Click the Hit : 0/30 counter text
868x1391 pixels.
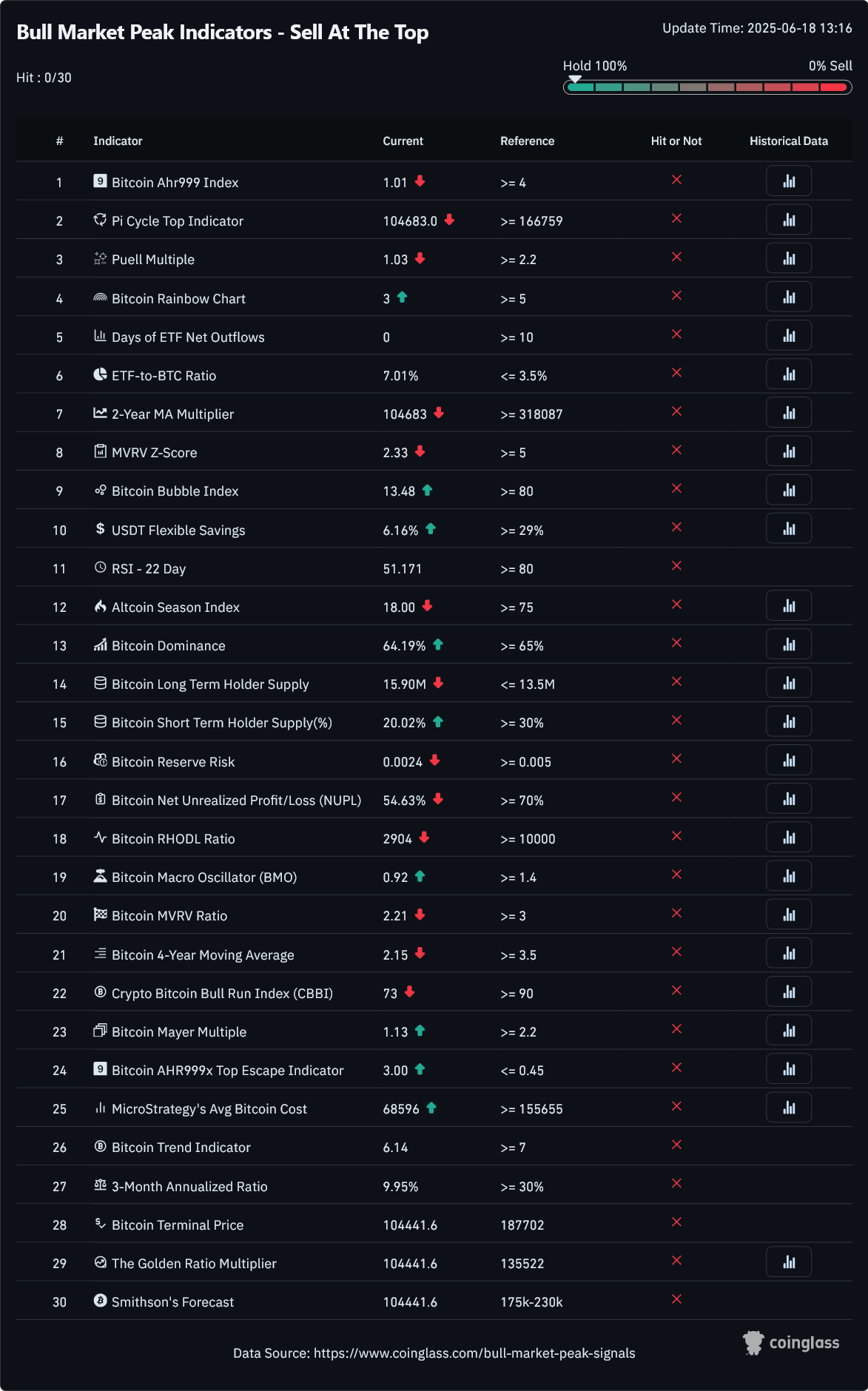pyautogui.click(x=44, y=78)
